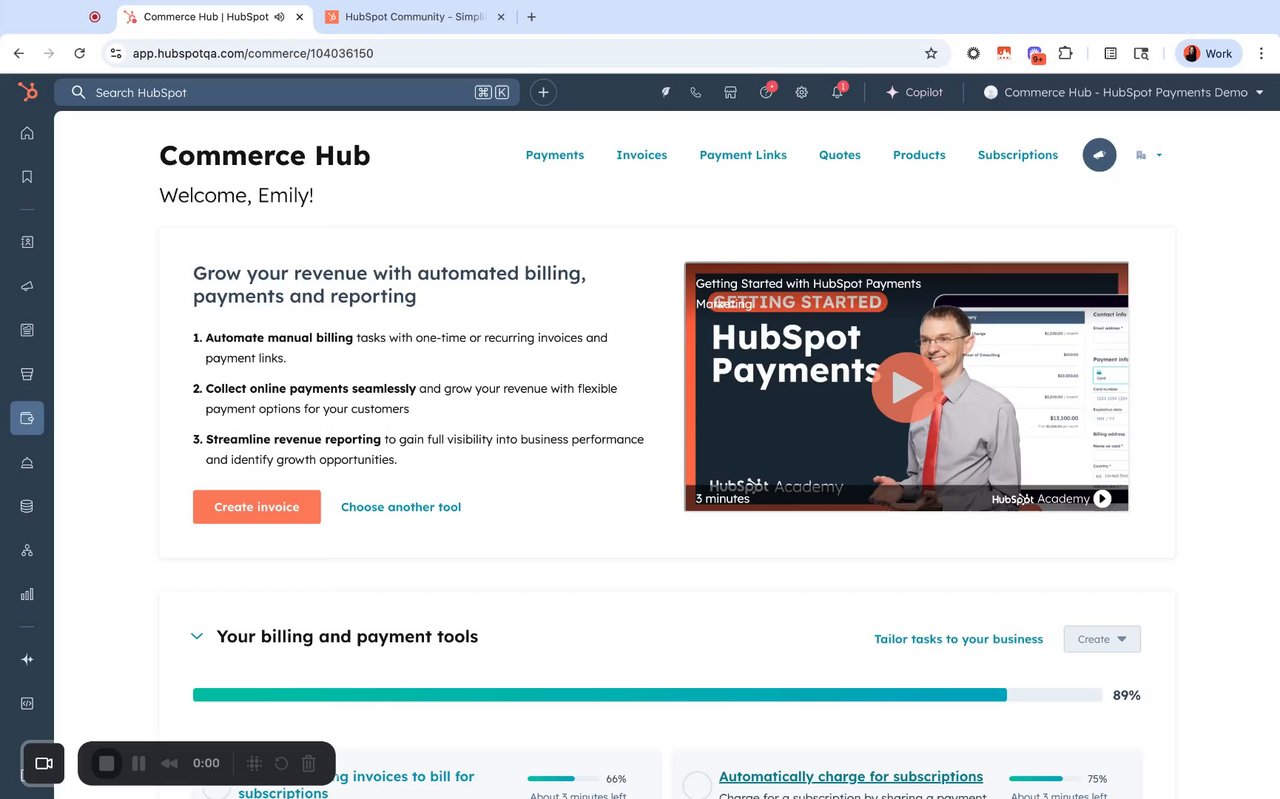
Task: Open the CRM contacts icon in sidebar
Action: pos(27,242)
